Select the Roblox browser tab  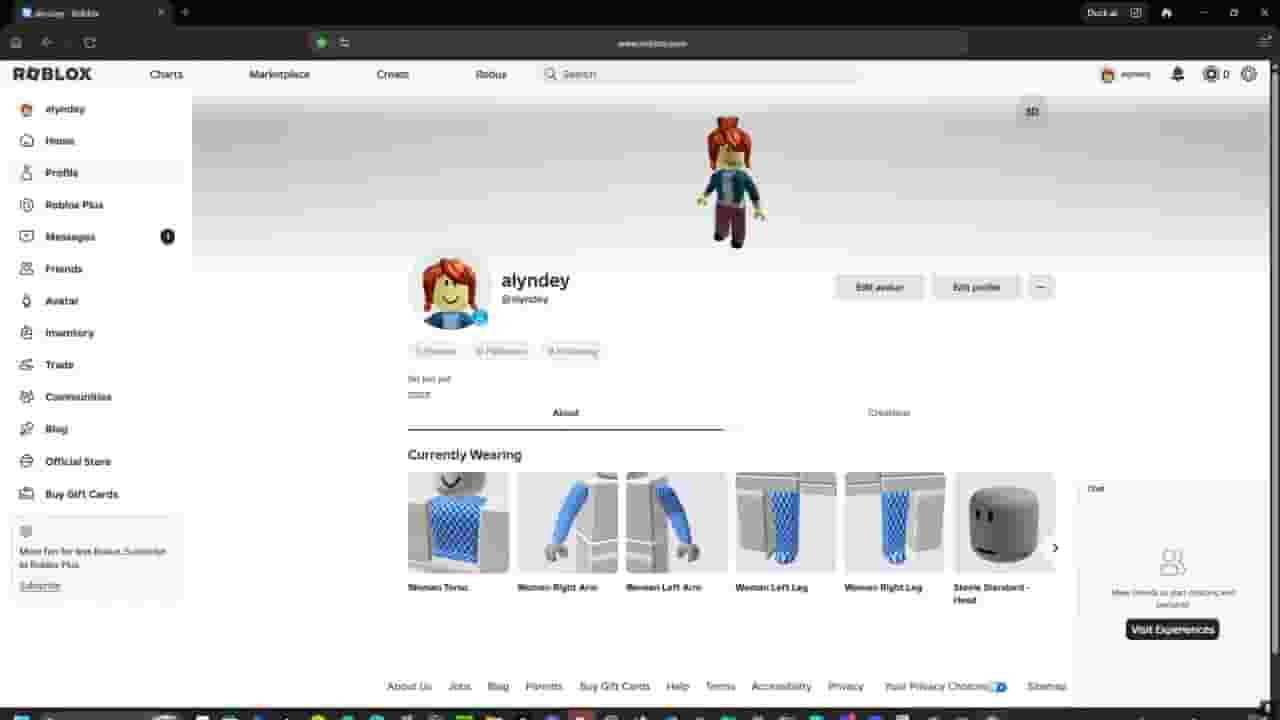[x=92, y=13]
